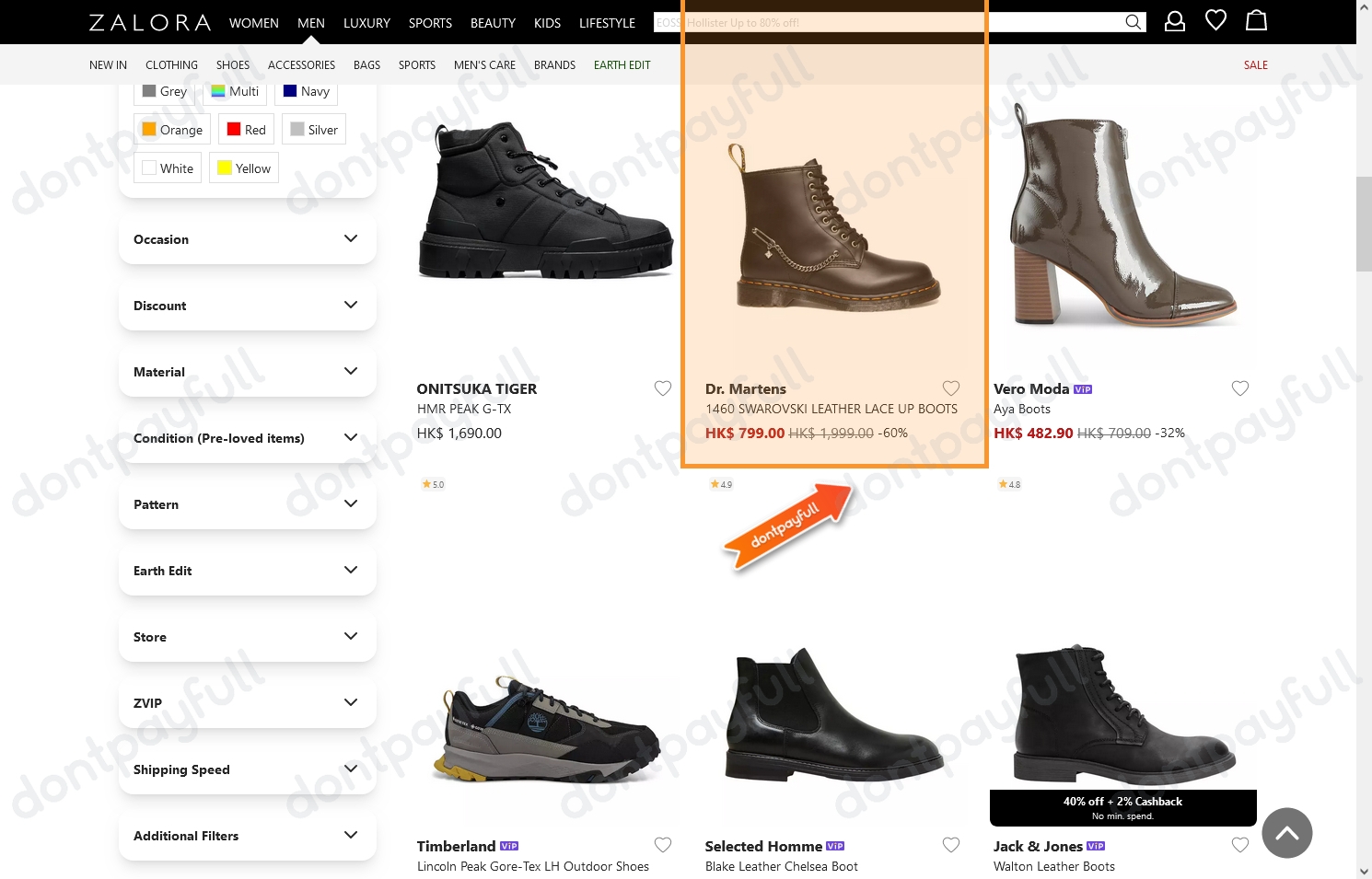This screenshot has height=879, width=1372.
Task: Expand the Additional Filters section
Action: click(247, 836)
